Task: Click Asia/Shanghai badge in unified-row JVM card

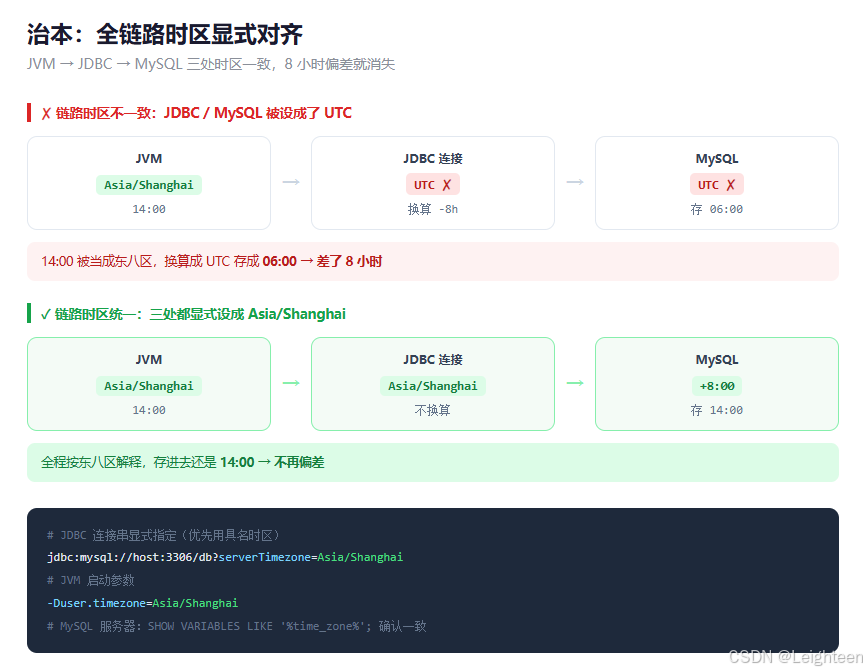Action: (149, 386)
